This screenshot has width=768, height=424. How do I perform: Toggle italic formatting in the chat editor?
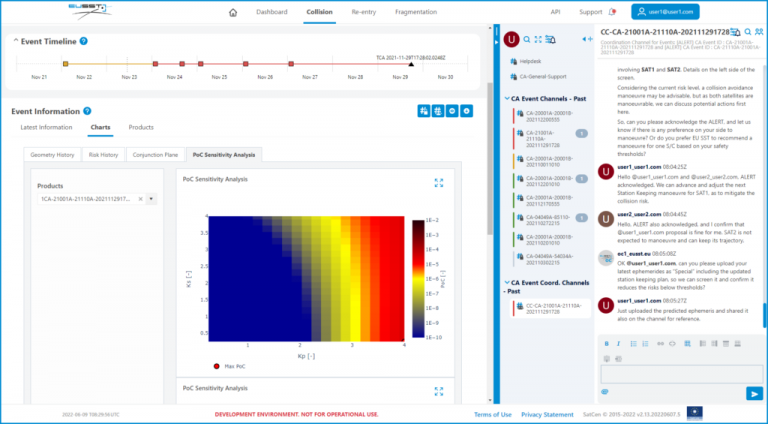(618, 344)
